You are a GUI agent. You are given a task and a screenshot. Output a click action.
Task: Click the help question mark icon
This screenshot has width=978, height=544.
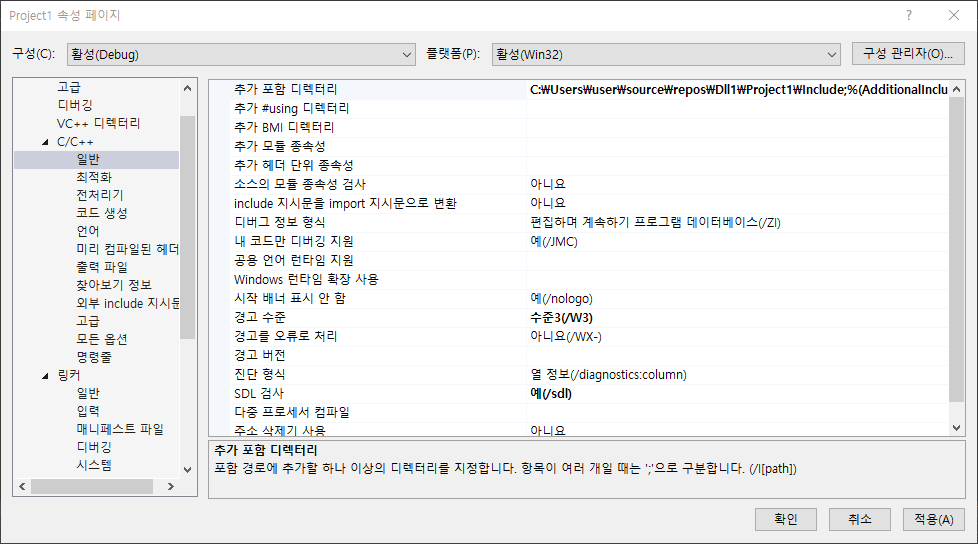coord(909,15)
